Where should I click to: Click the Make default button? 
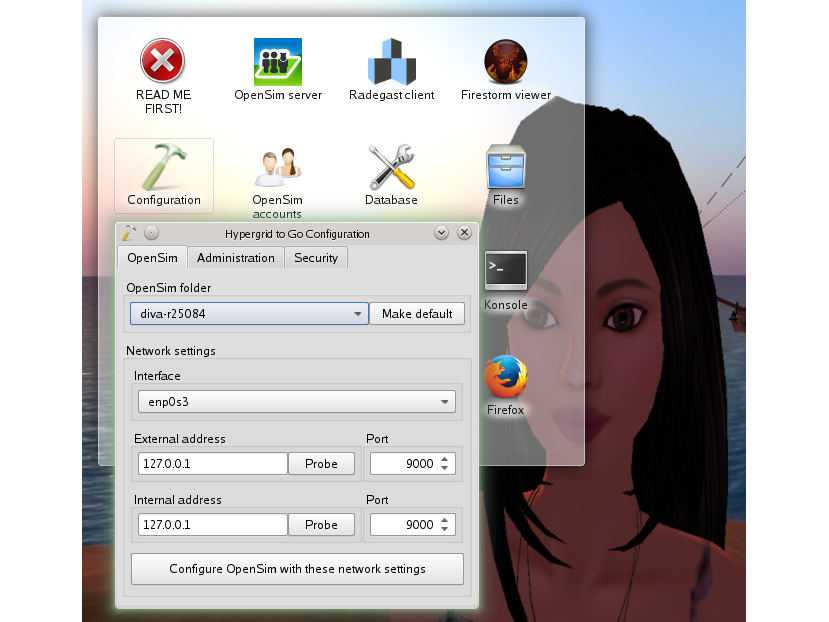tap(417, 314)
